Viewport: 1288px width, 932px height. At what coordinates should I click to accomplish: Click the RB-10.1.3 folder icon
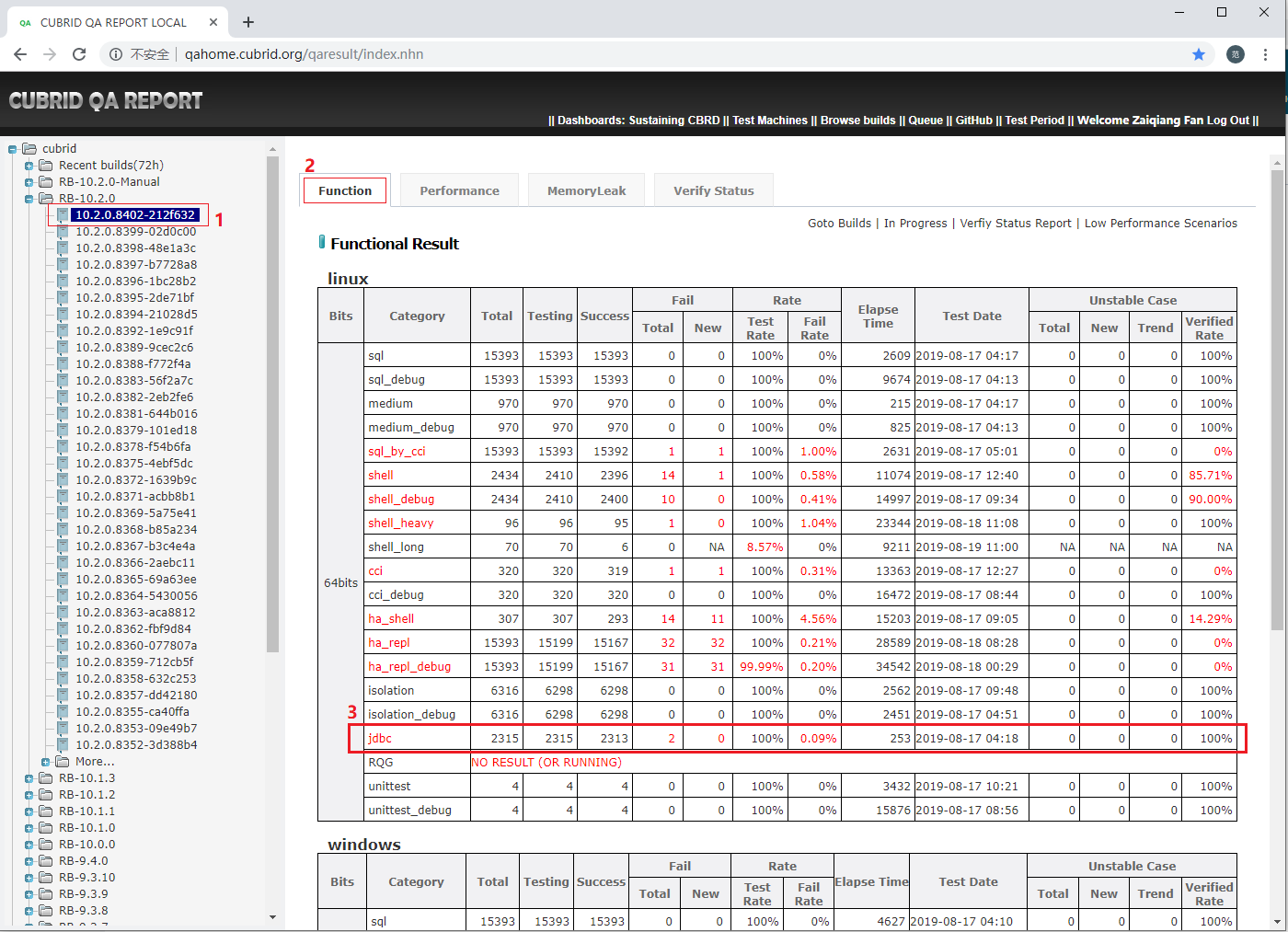point(46,777)
